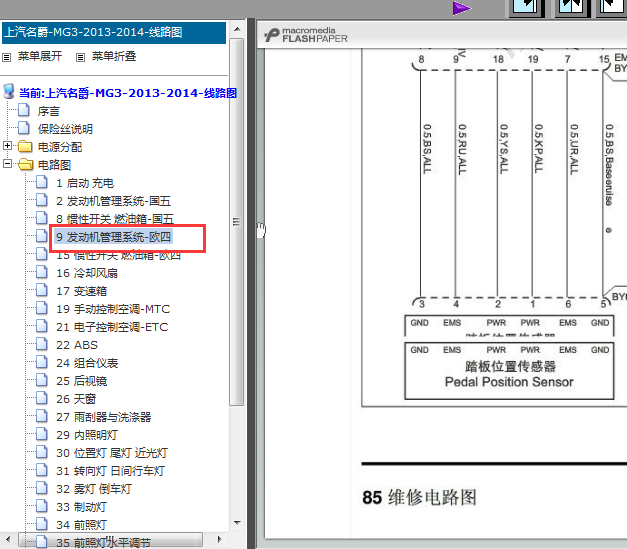Viewport: 627px width, 549px height.
Task: Click the Pedal Position Sensor component box
Action: point(509,370)
